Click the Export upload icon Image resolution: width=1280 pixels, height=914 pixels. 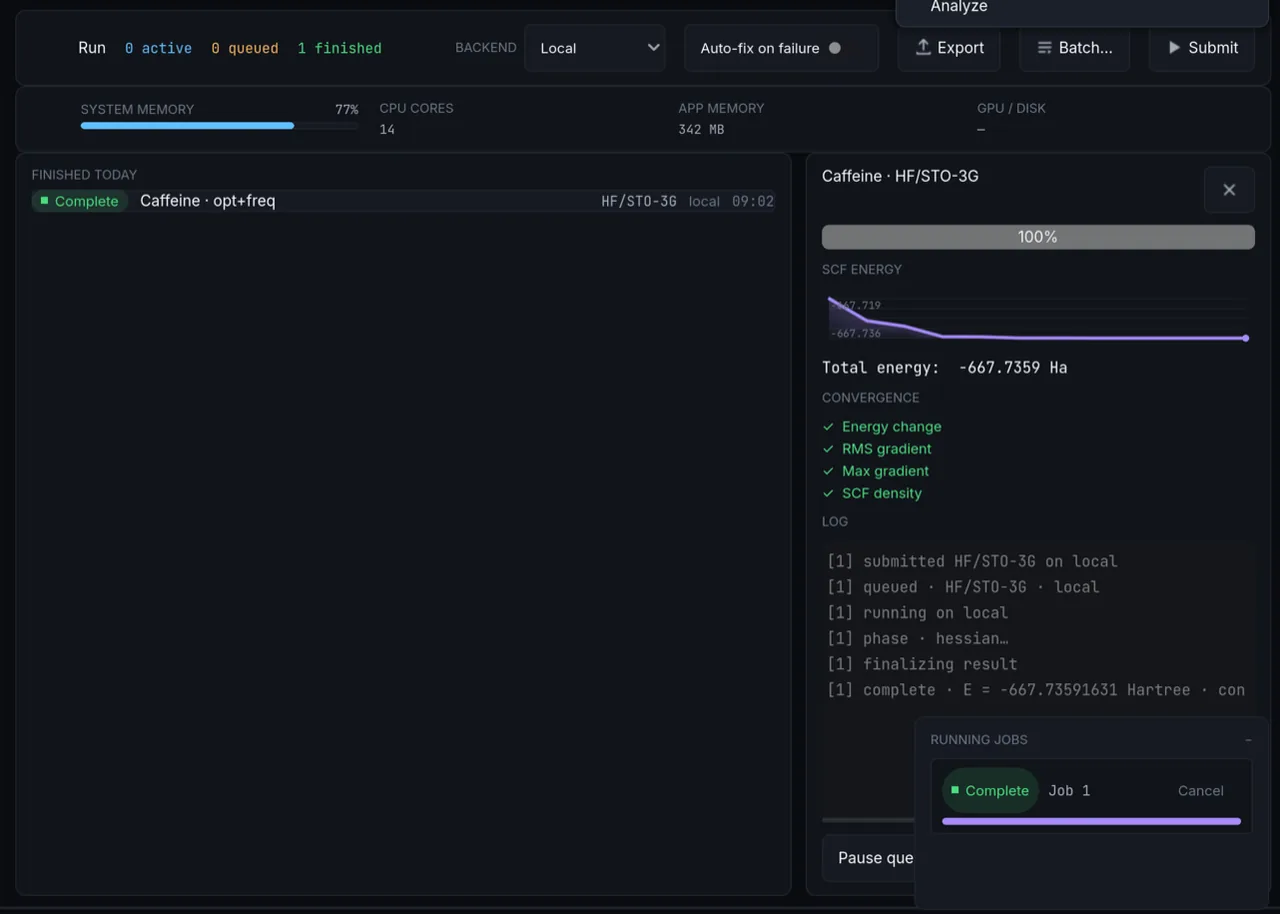click(923, 47)
